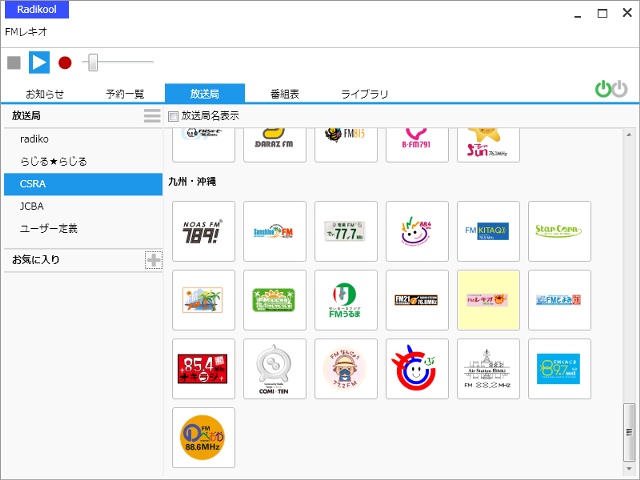Maximize the Radikool window
Viewport: 640px width, 480px height.
point(602,13)
